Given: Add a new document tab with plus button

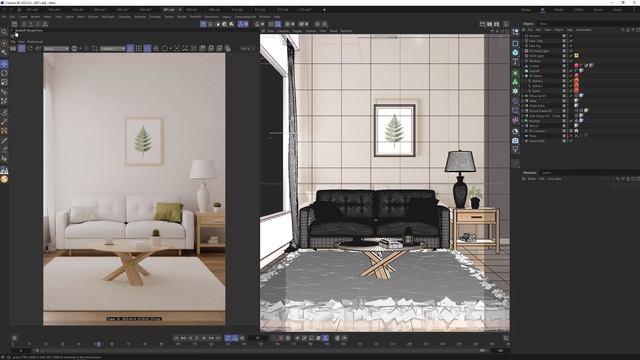Looking at the screenshot, I should pyautogui.click(x=324, y=9).
